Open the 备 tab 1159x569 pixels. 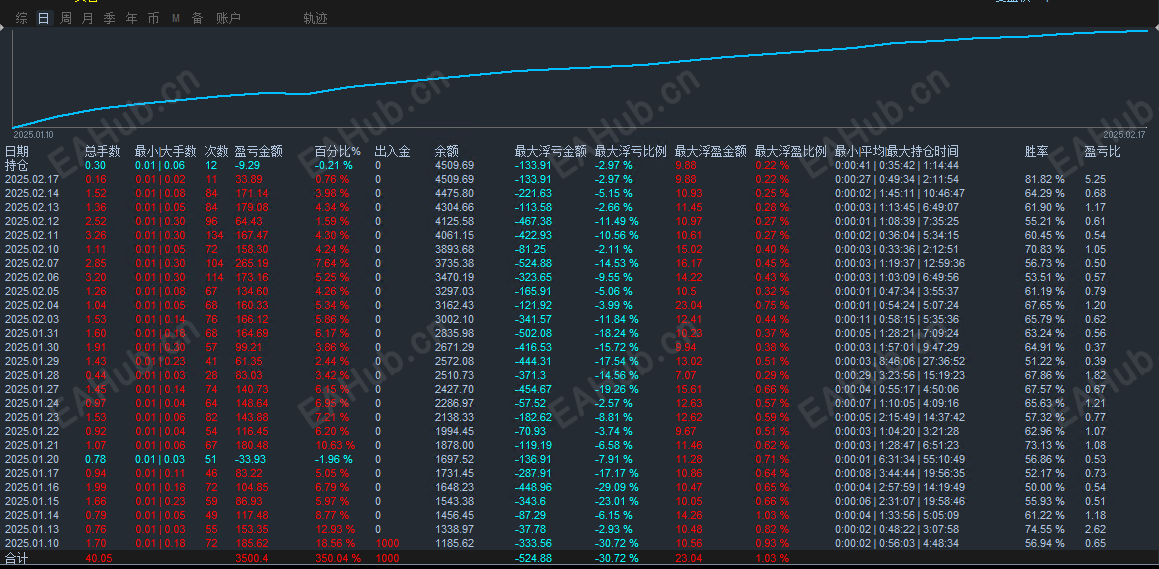click(x=197, y=18)
